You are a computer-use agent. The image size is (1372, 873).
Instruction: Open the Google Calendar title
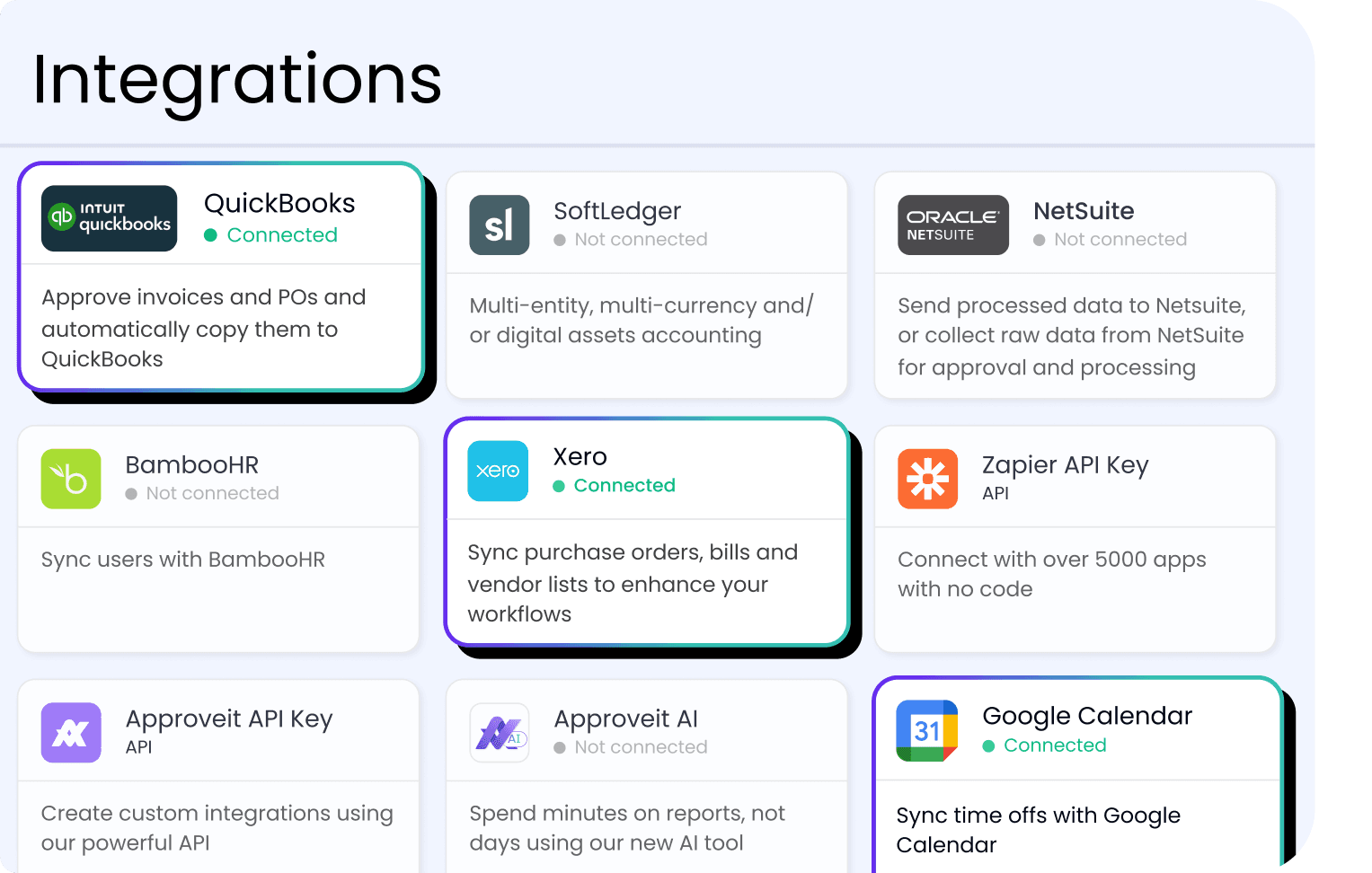1087,716
